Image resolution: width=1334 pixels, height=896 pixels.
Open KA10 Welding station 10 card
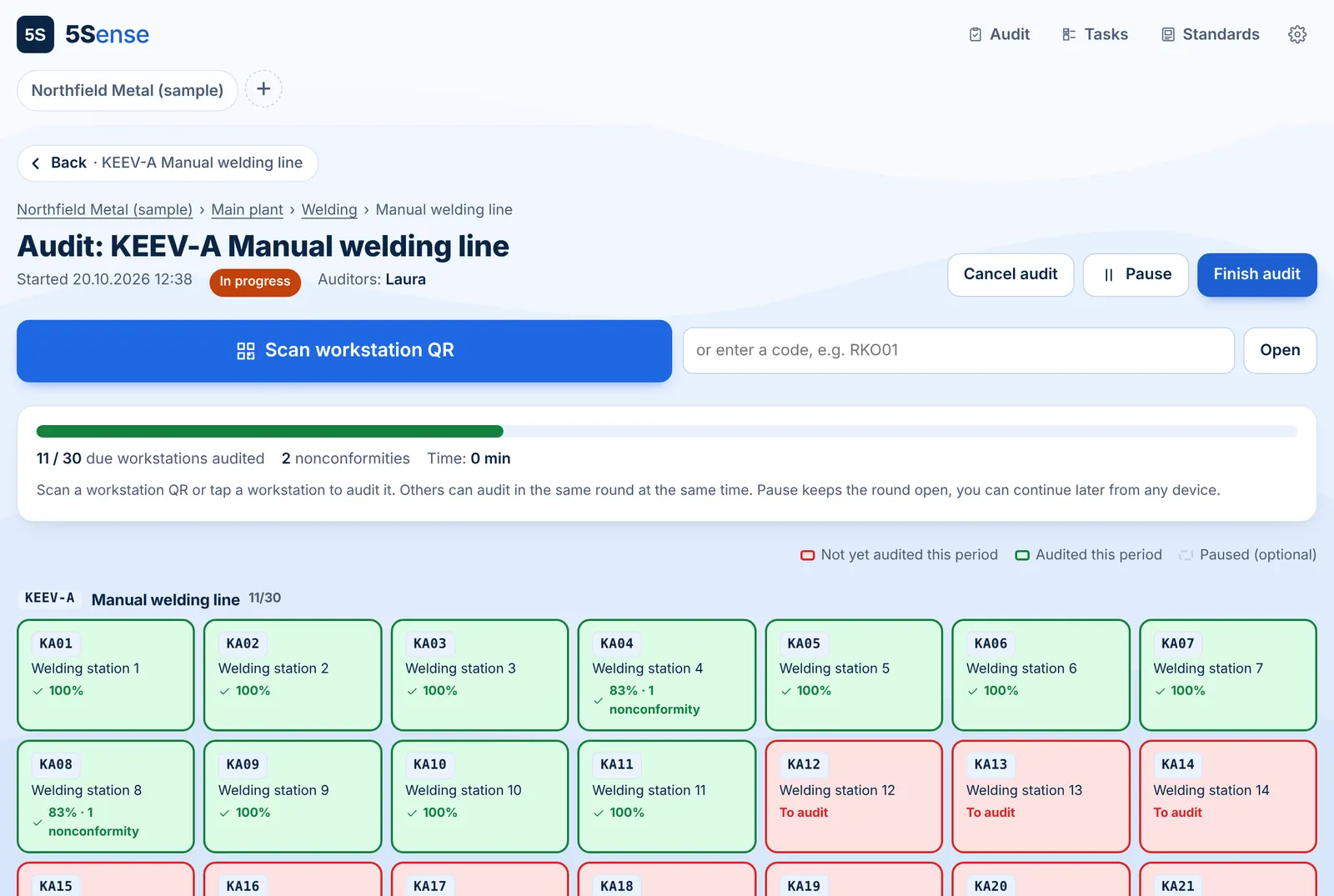click(x=479, y=796)
